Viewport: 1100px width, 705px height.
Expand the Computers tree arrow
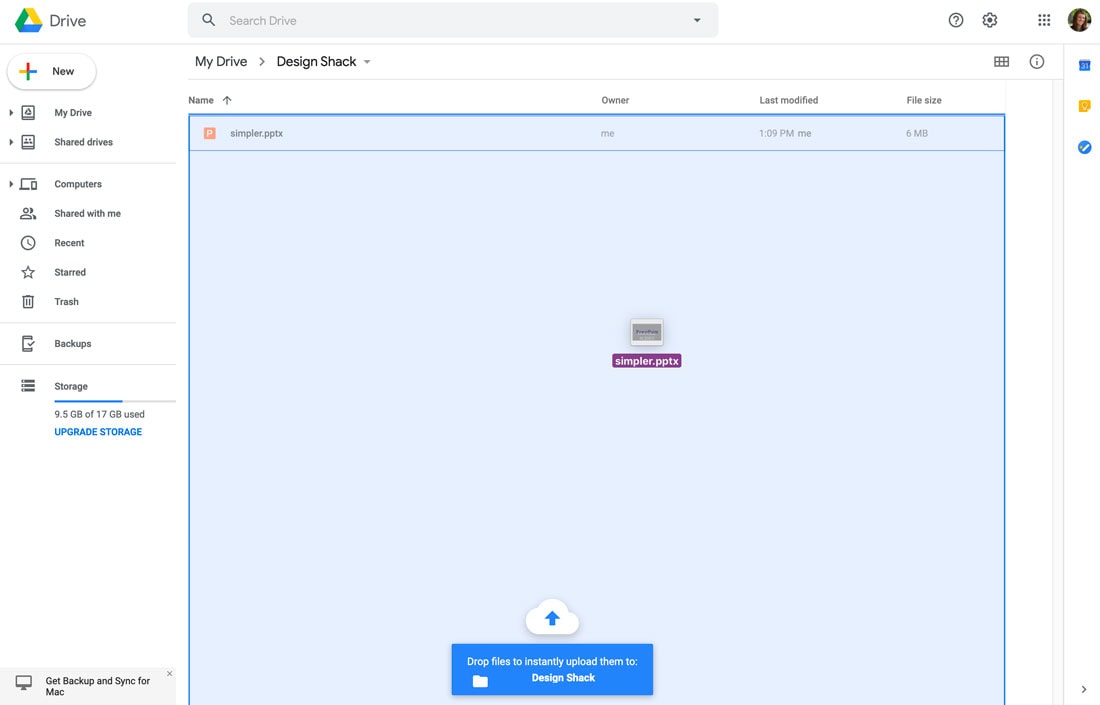(x=11, y=184)
